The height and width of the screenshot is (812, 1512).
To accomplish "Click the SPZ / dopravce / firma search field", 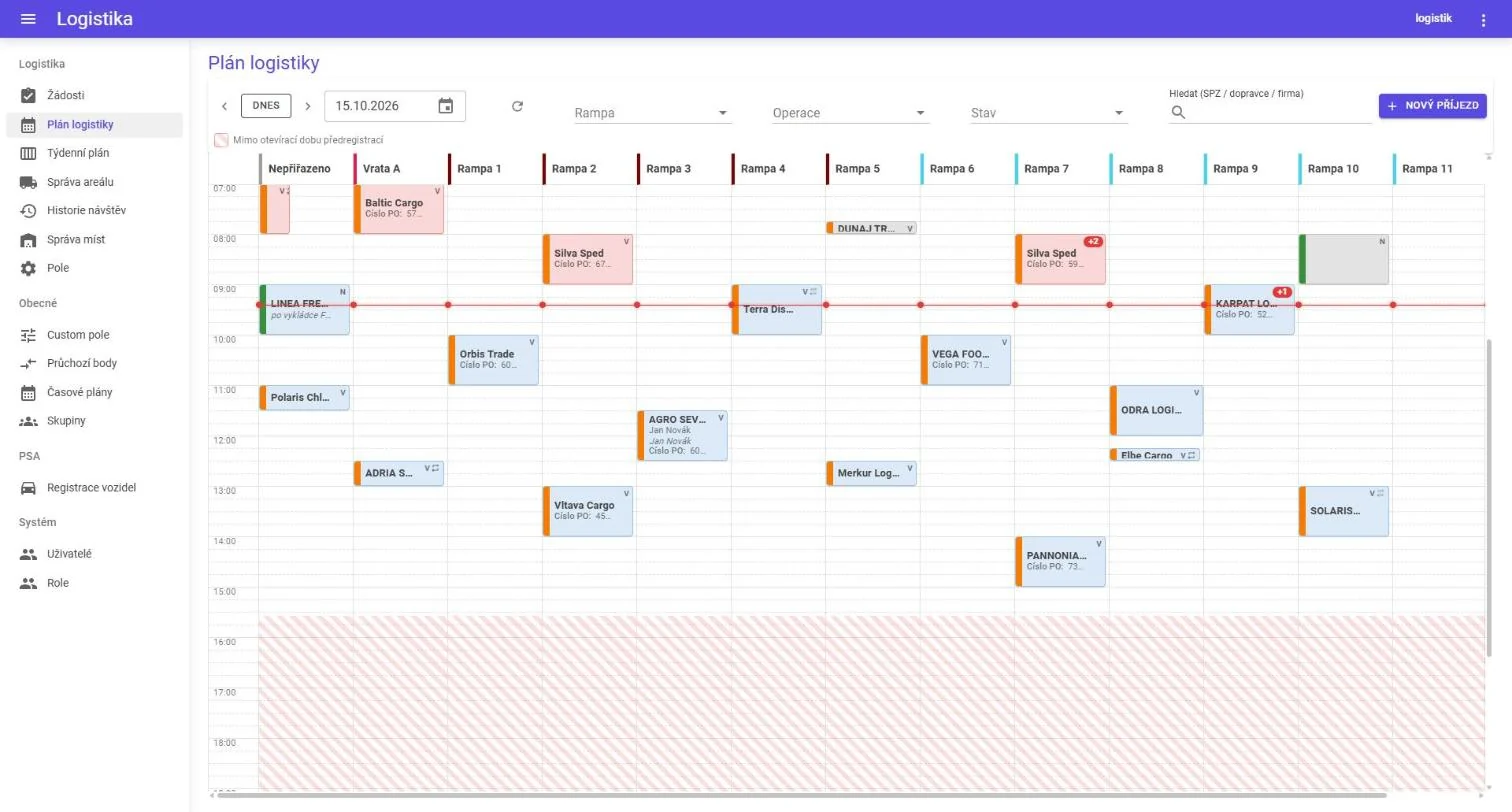I will [1270, 112].
